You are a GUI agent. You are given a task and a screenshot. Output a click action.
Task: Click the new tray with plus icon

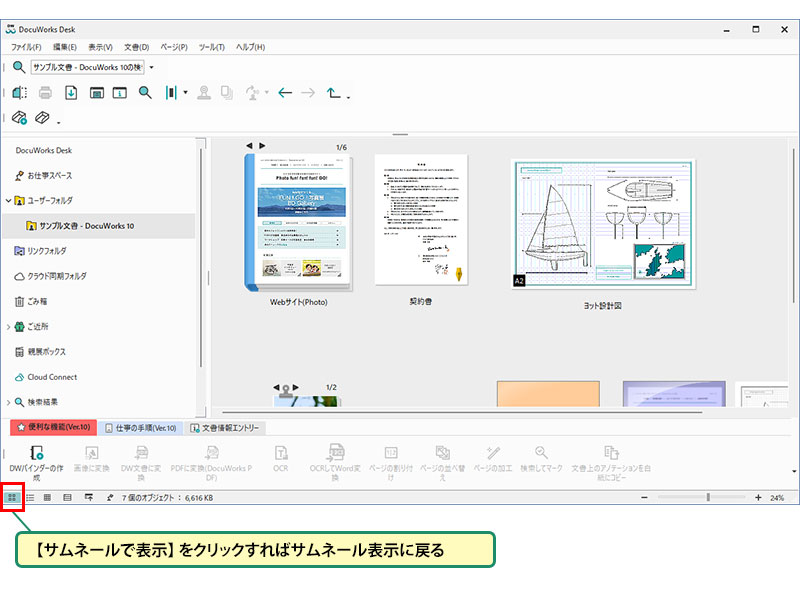tap(19, 118)
